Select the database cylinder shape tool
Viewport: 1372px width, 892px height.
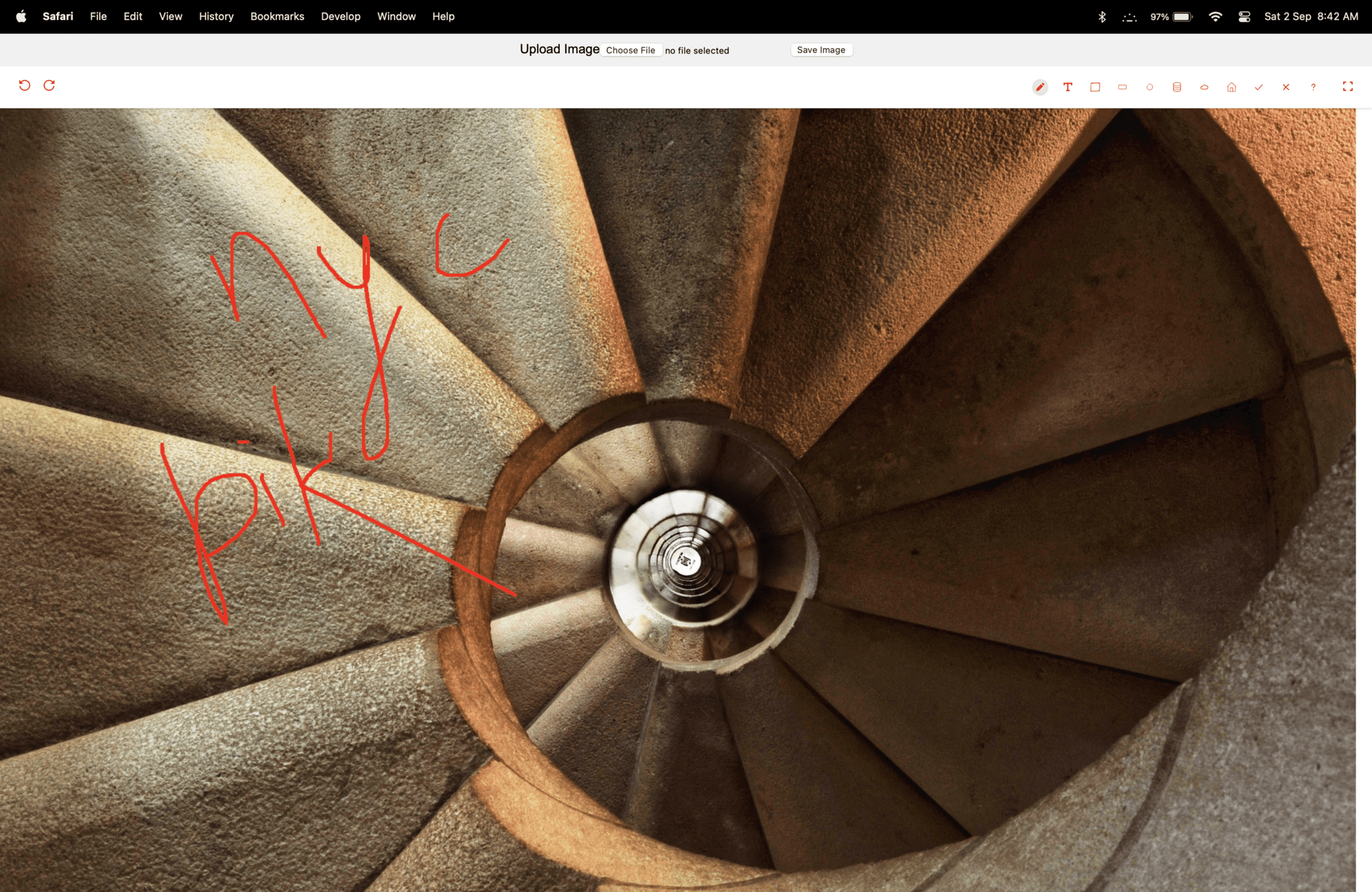coord(1176,87)
